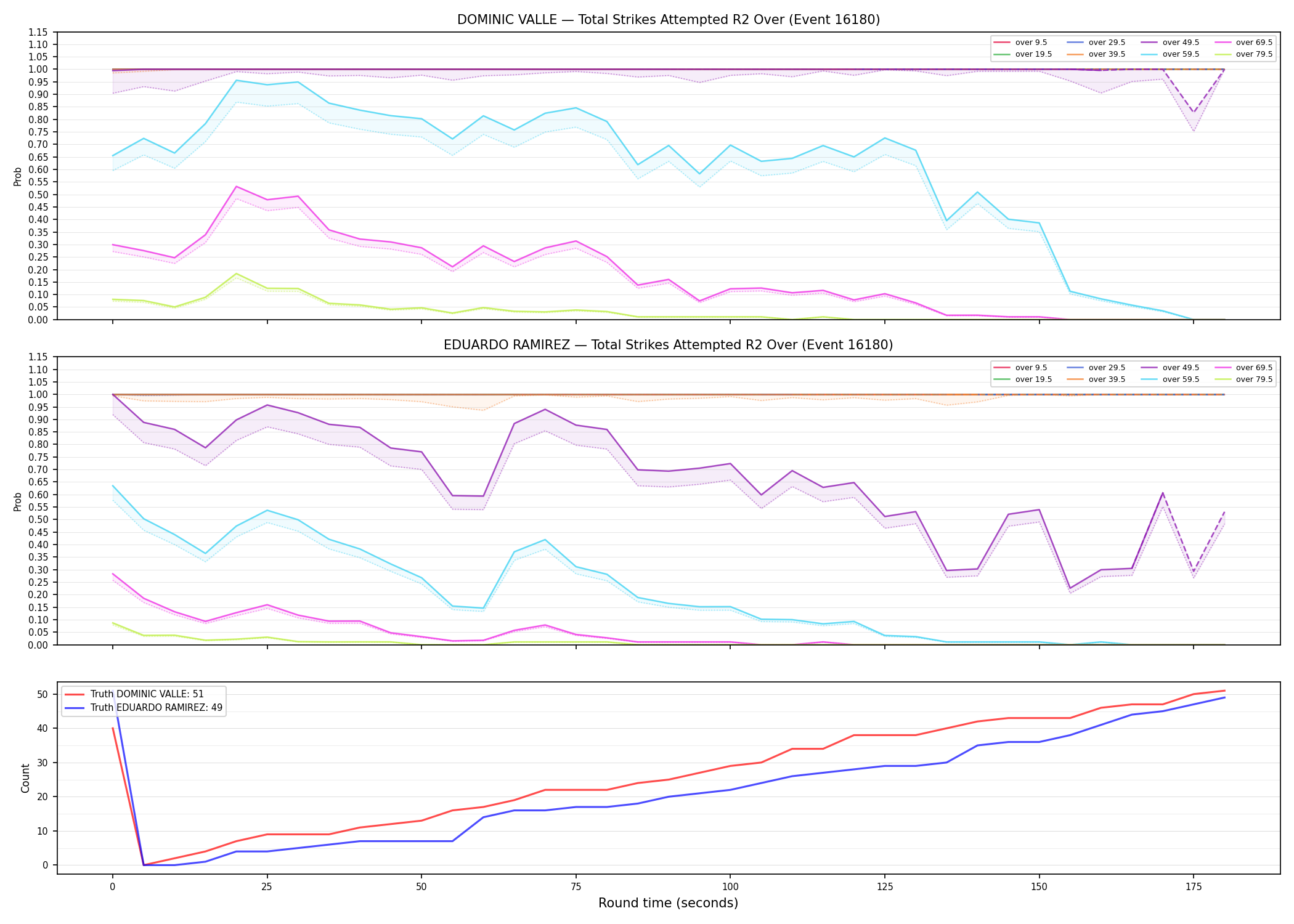Image resolution: width=1294 pixels, height=924 pixels.
Task: Click x-axis tick label 0
Action: point(112,887)
